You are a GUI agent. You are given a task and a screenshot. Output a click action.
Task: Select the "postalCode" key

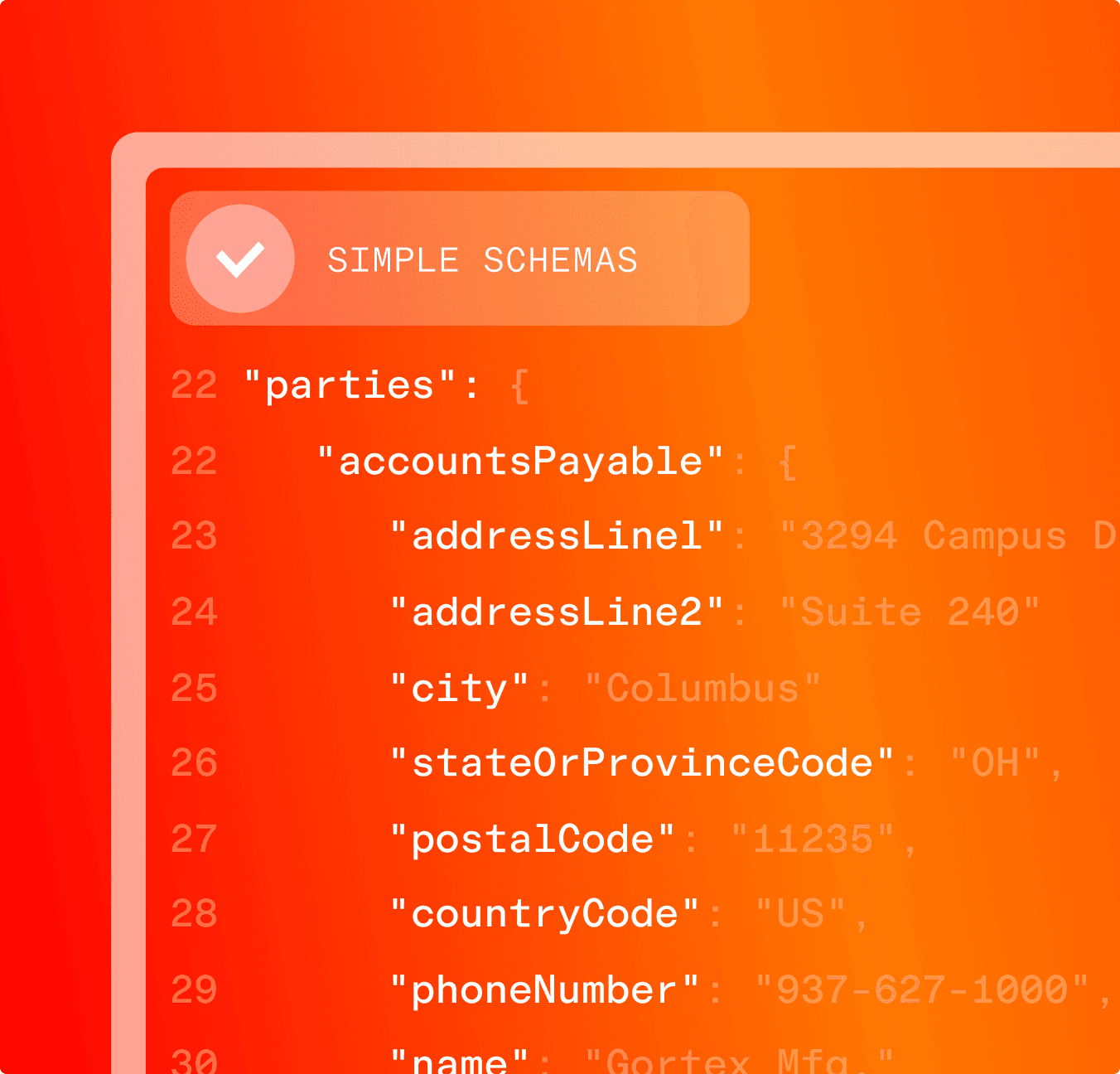click(x=531, y=838)
